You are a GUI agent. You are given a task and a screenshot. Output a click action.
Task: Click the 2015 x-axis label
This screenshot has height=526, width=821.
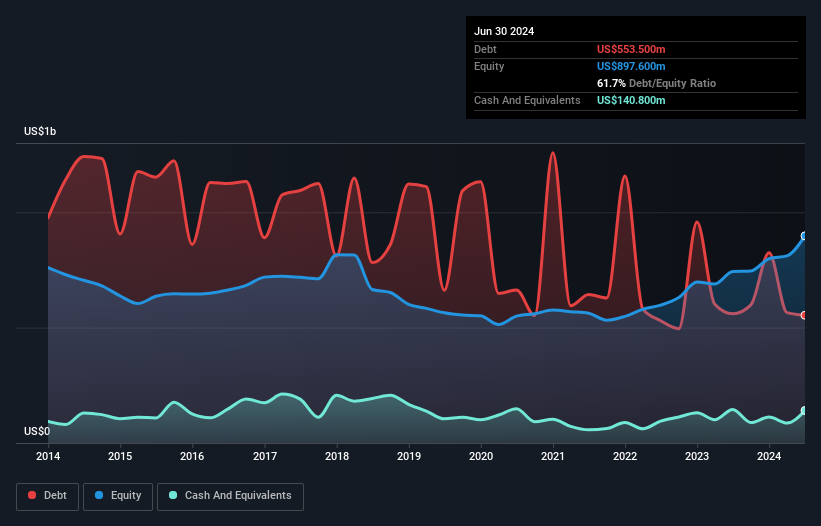coord(120,456)
